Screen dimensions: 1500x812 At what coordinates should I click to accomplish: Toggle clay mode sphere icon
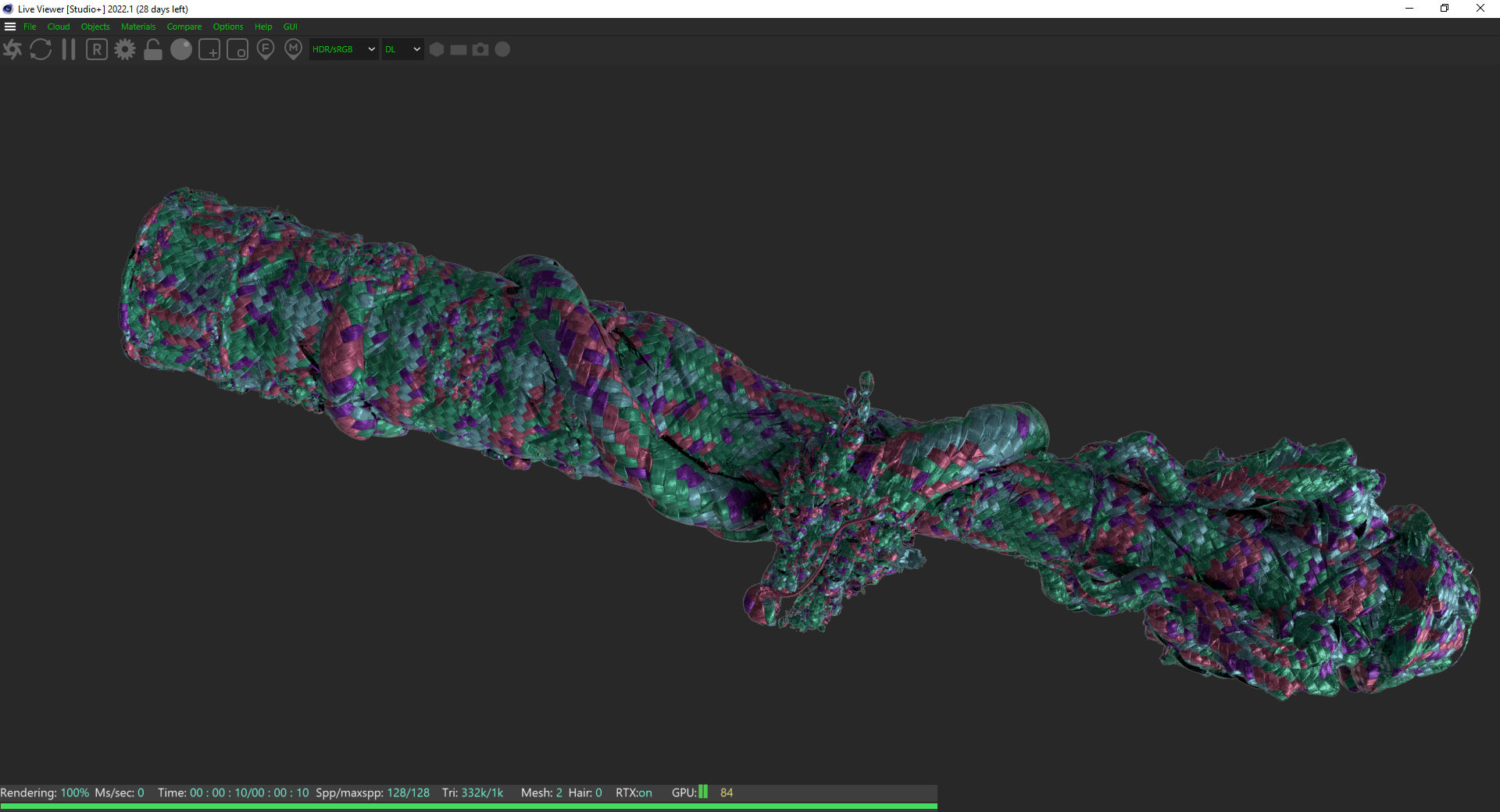(181, 50)
